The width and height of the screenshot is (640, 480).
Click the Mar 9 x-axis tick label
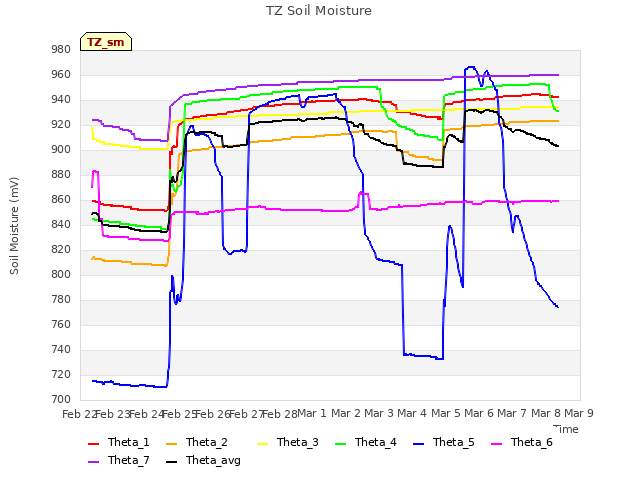[x=579, y=414]
